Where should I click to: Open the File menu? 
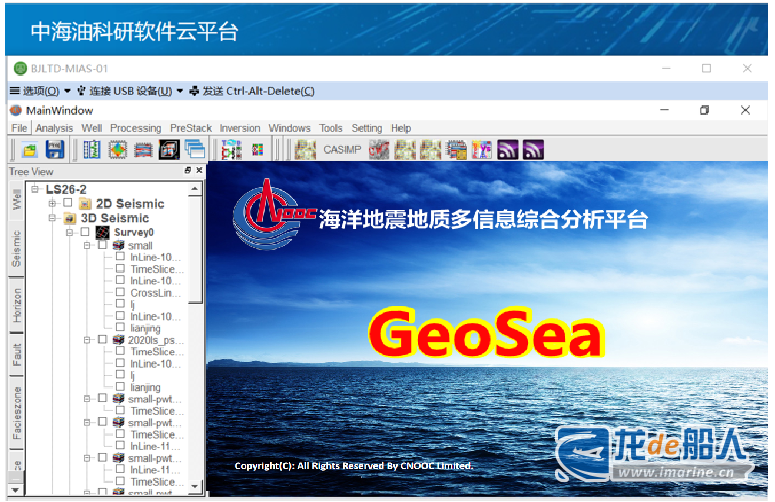pyautogui.click(x=19, y=128)
